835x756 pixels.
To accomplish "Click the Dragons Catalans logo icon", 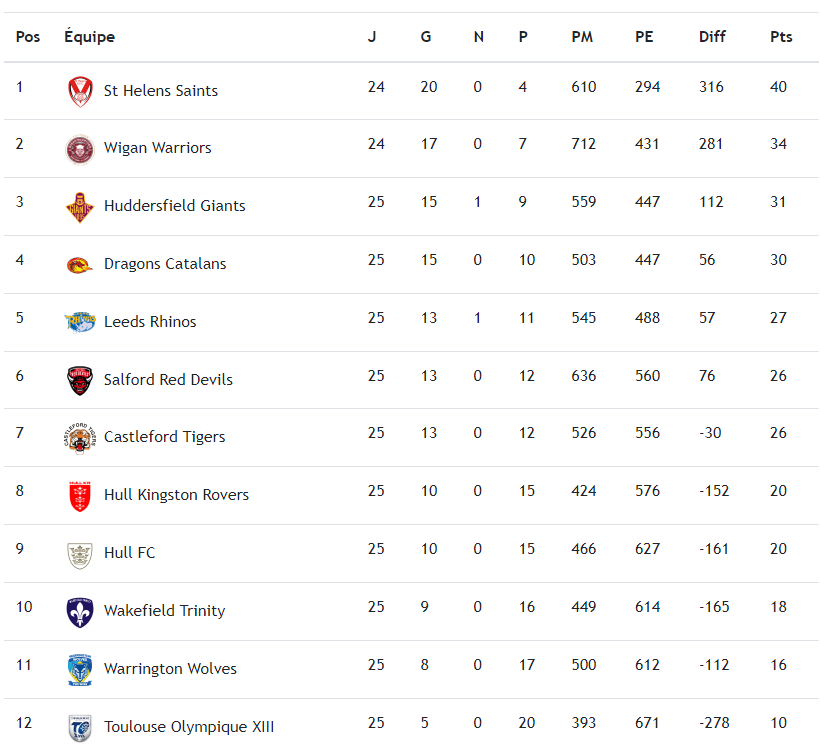I will 80,265.
